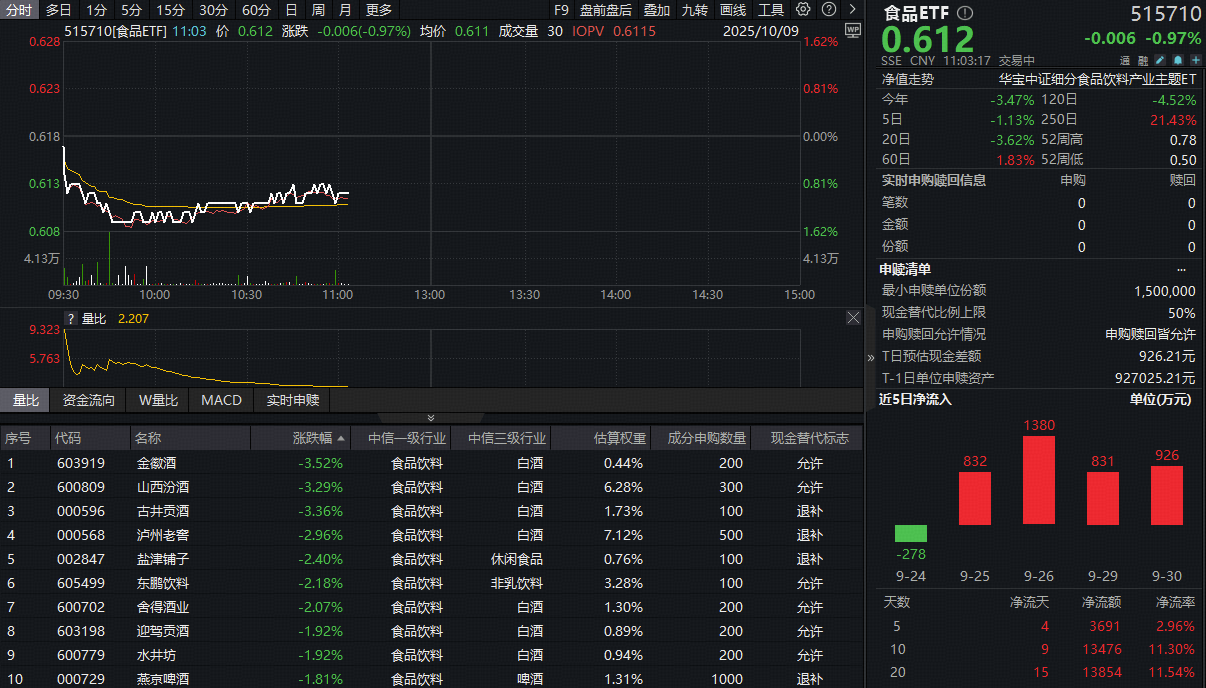Add the ETF via the plus icon
Viewport: 1206px width, 688px height.
(1196, 60)
